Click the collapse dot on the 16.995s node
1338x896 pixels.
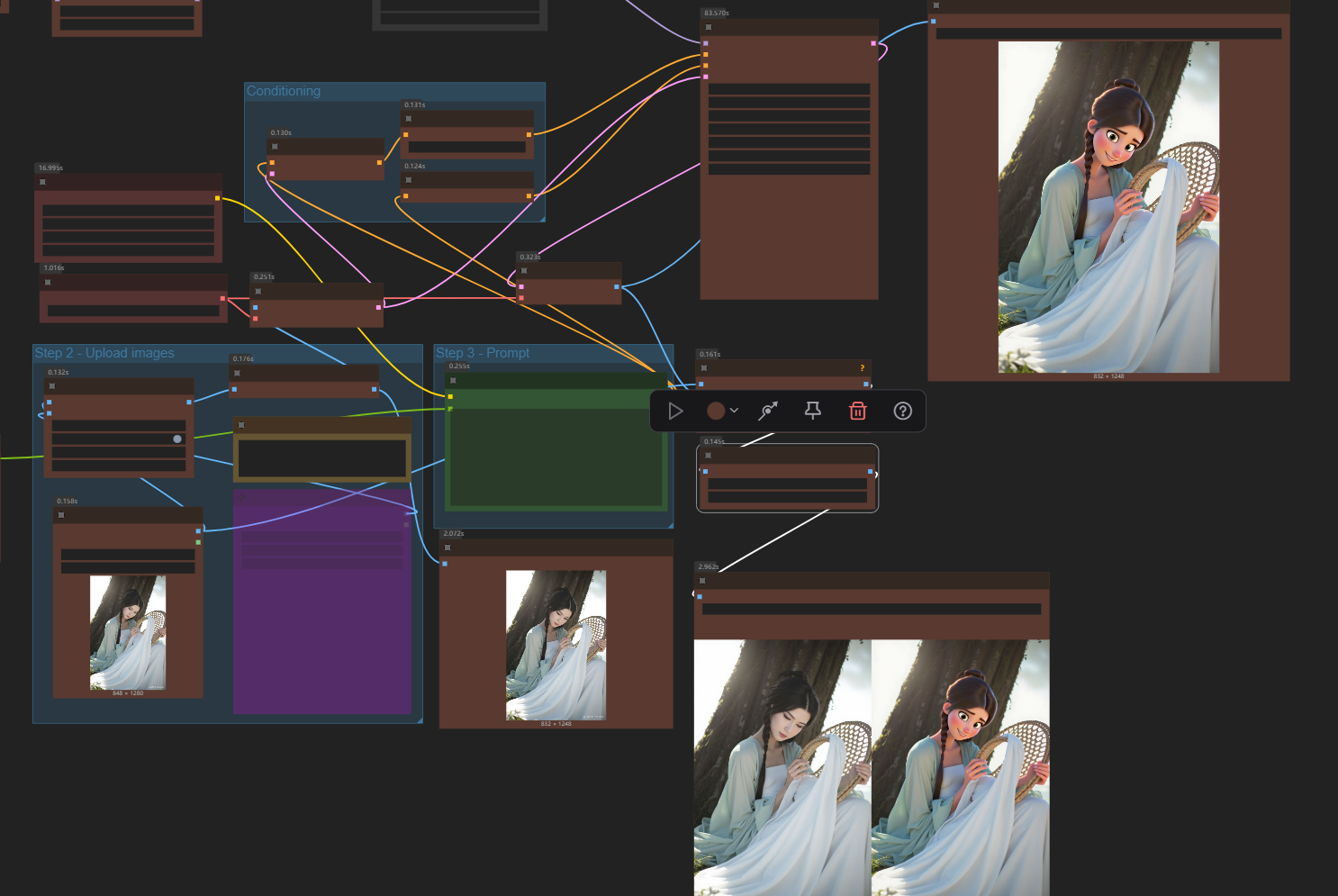[42, 182]
